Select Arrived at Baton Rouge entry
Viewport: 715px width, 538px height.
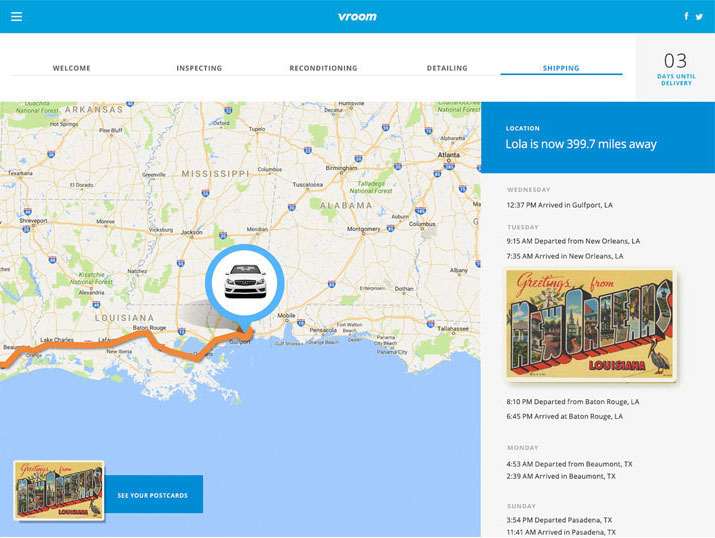564,416
